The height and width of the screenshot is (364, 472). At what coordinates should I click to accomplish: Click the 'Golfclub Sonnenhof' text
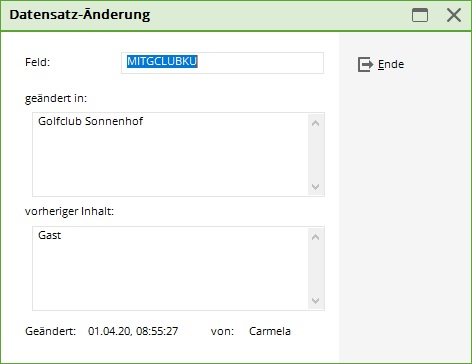coord(90,121)
